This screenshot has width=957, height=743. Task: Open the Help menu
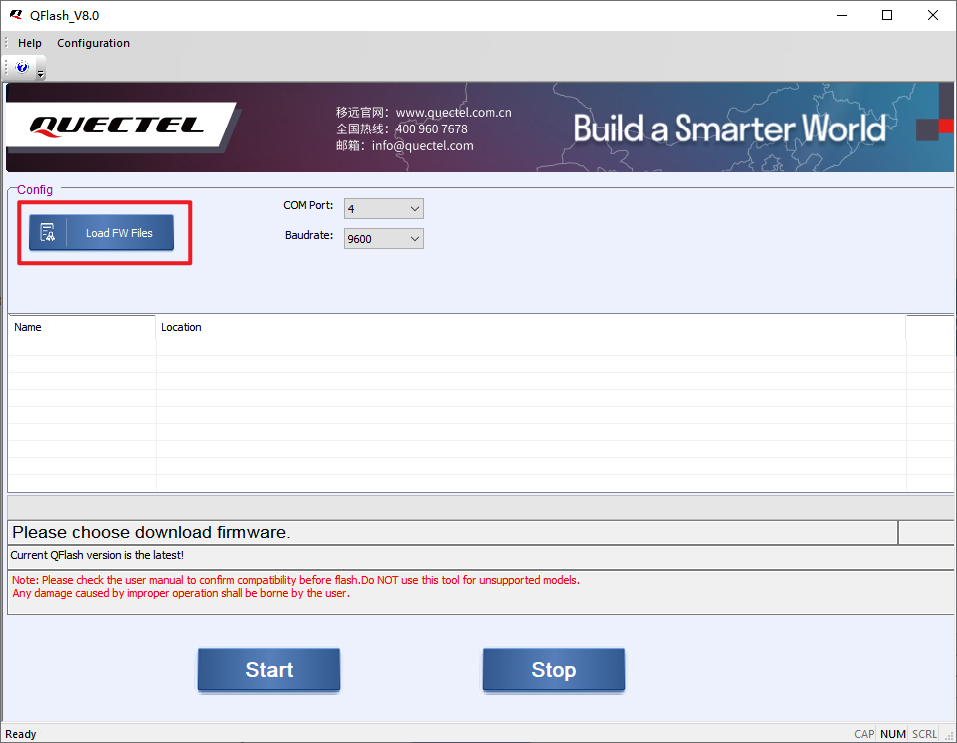29,43
